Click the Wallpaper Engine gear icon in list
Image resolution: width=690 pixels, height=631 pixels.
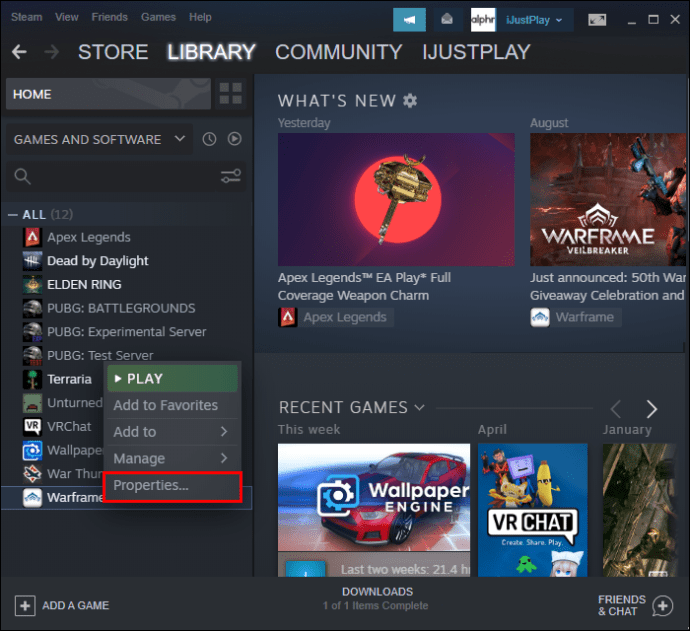[x=32, y=450]
